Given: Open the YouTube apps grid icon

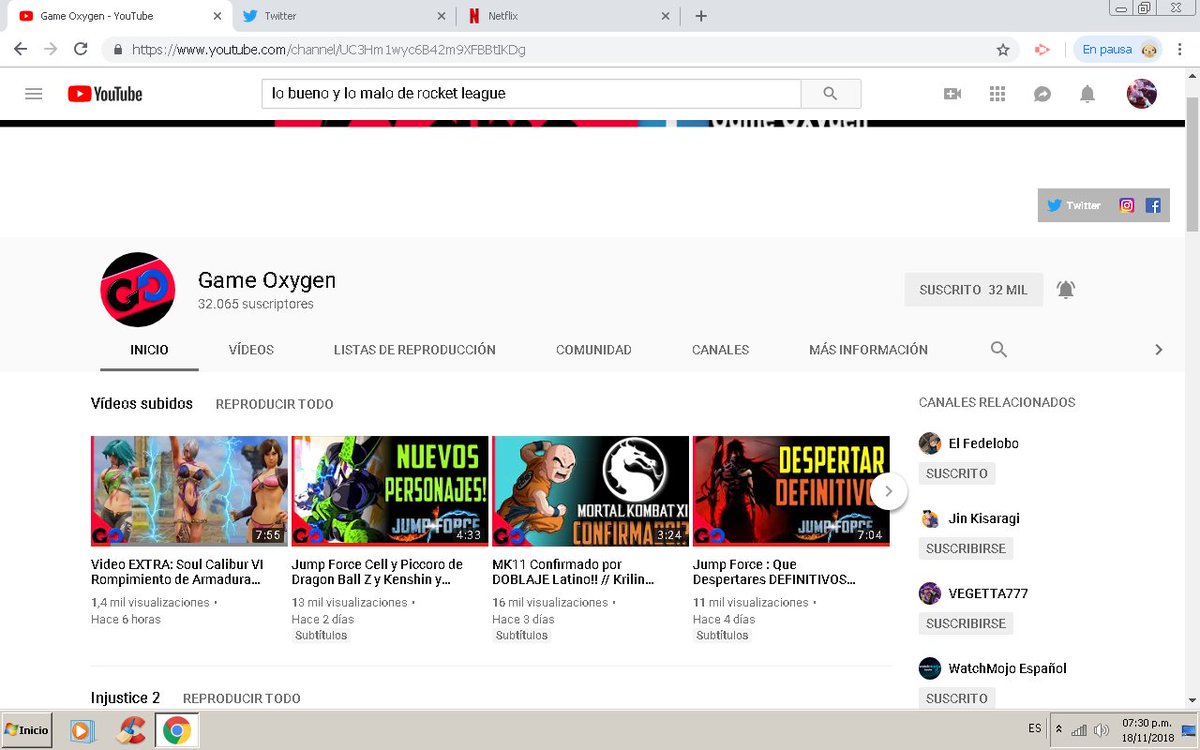Looking at the screenshot, I should [997, 93].
